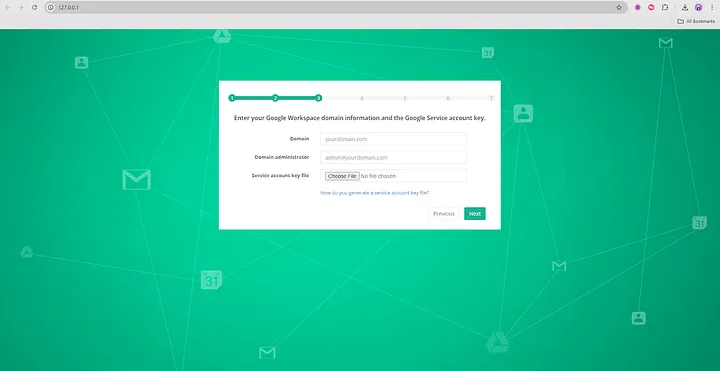This screenshot has width=720, height=371.
Task: Open the purple round extension icon
Action: point(638,7)
